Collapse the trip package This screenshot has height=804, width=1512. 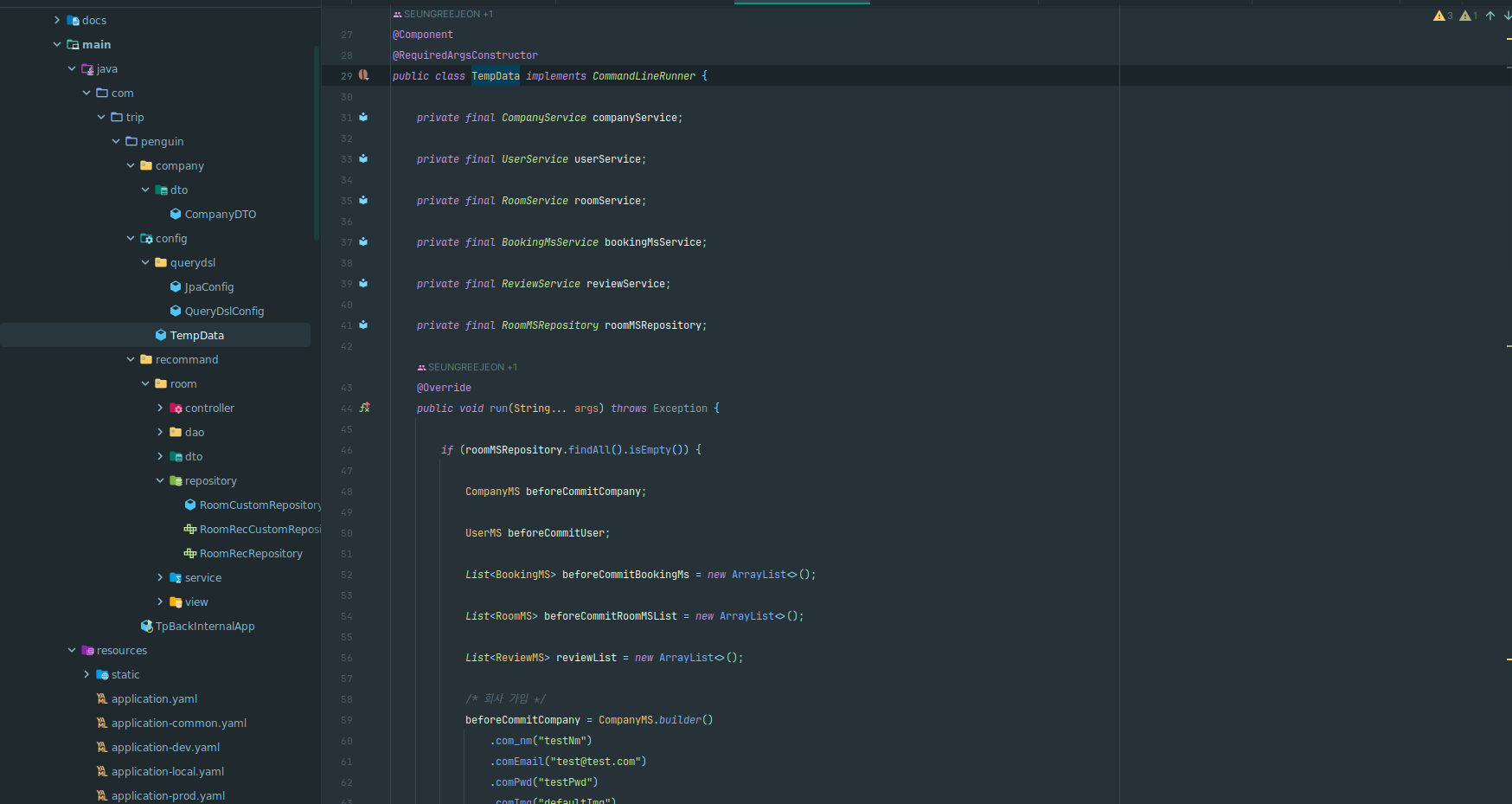pos(101,117)
